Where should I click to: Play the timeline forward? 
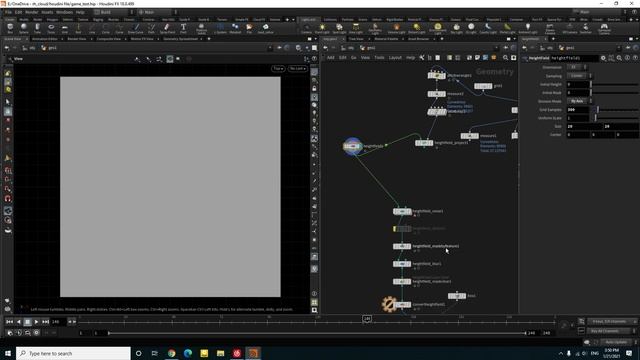36,322
